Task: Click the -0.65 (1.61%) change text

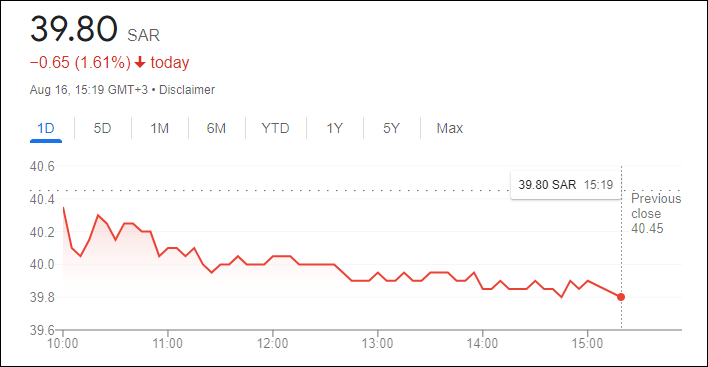Action: [x=80, y=62]
